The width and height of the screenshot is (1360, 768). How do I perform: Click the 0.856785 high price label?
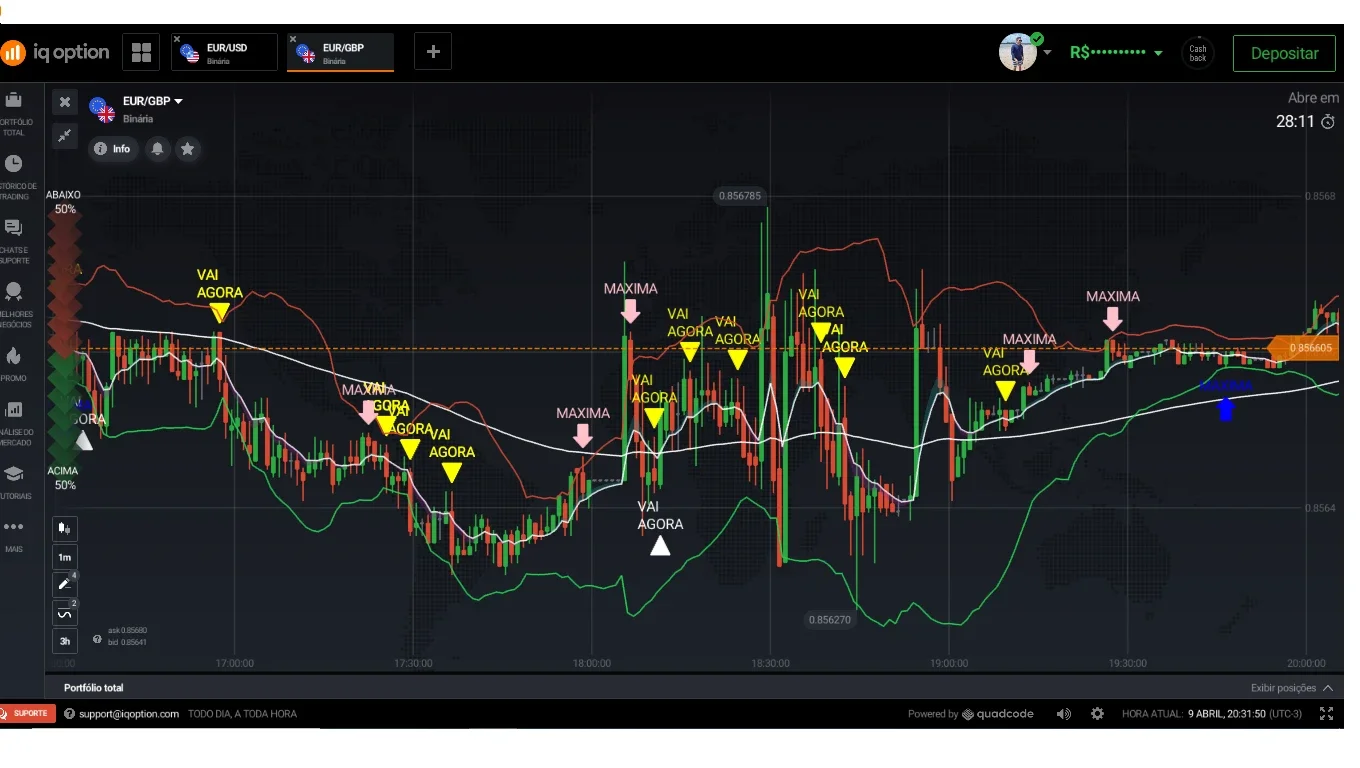tap(739, 196)
